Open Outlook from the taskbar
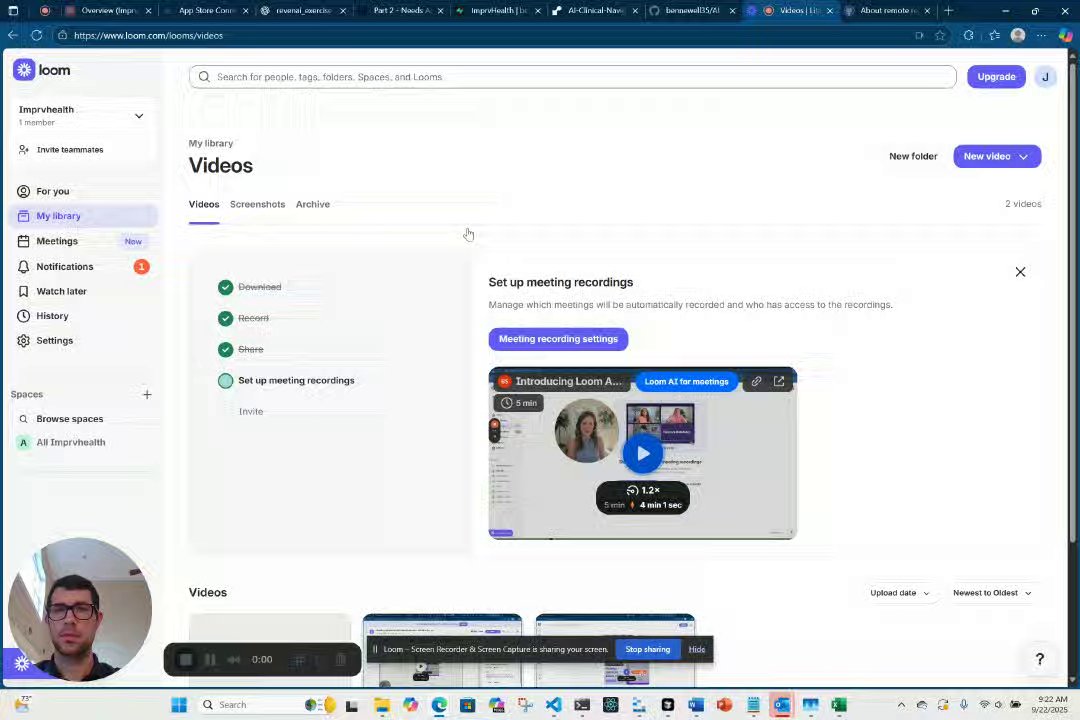This screenshot has width=1080, height=720. [x=782, y=704]
